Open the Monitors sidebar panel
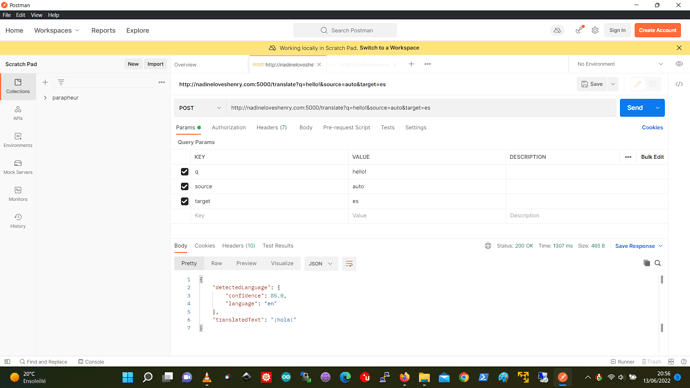Screen dimensions: 690x388 [18, 194]
